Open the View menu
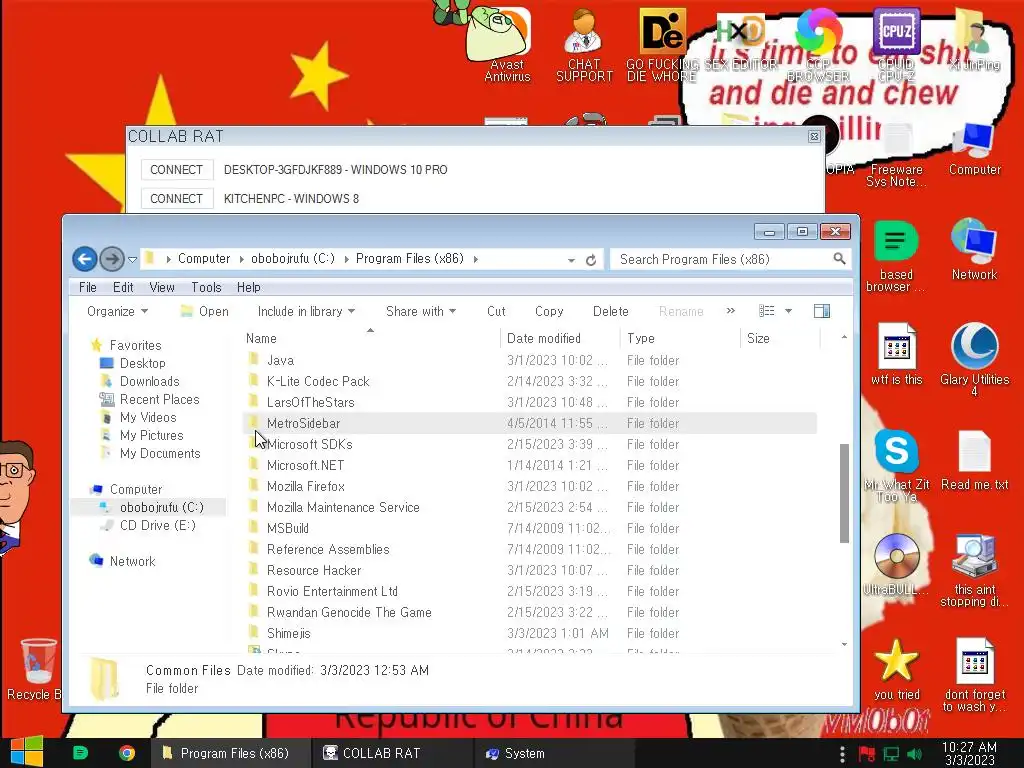Viewport: 1024px width, 768px height. [162, 287]
